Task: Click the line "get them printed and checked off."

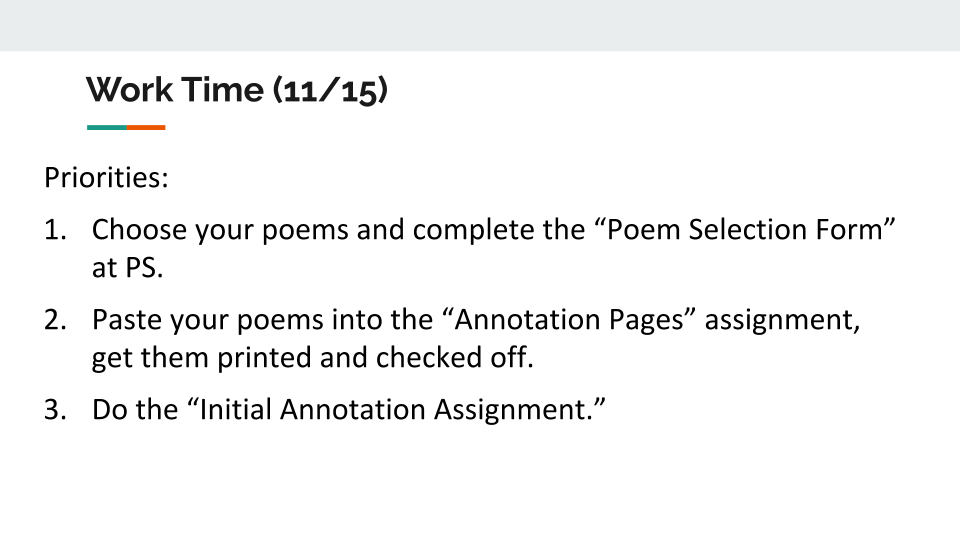Action: [x=313, y=357]
